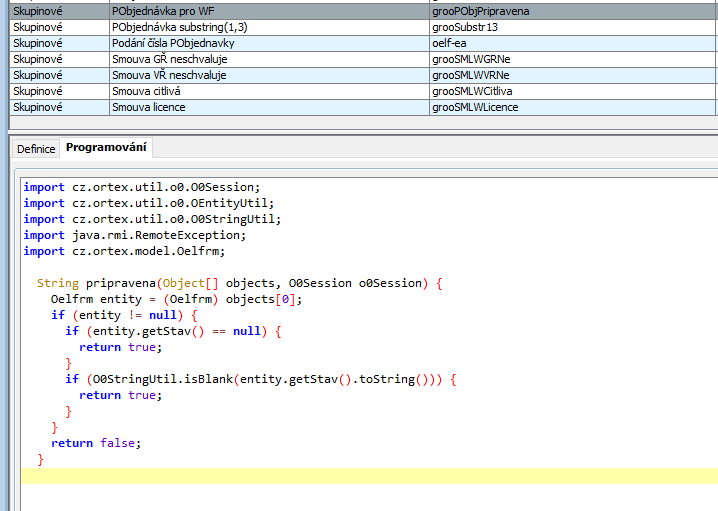Select the Smouva VŘ neschvaluje entry
This screenshot has width=718, height=511.
[171, 75]
